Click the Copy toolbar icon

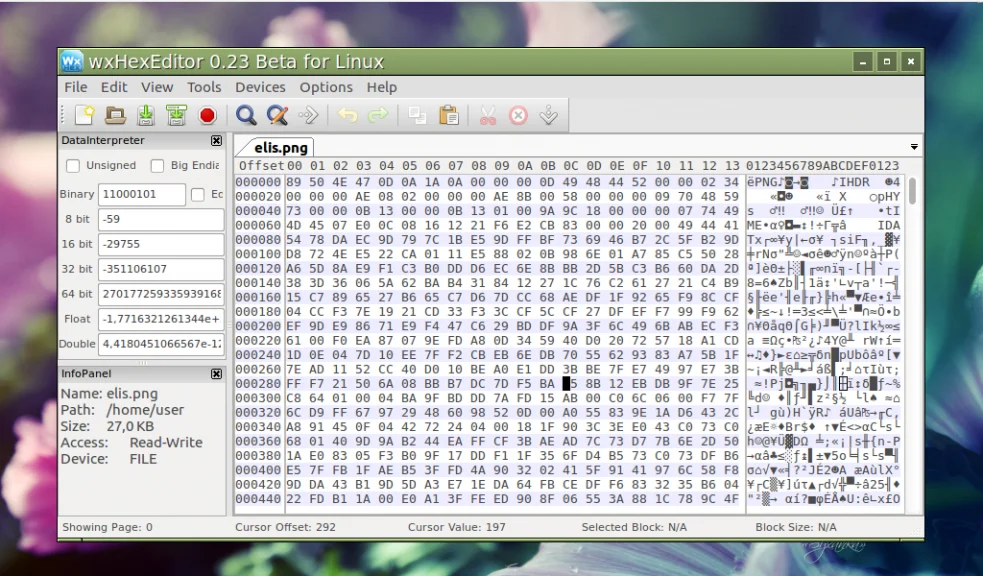417,115
